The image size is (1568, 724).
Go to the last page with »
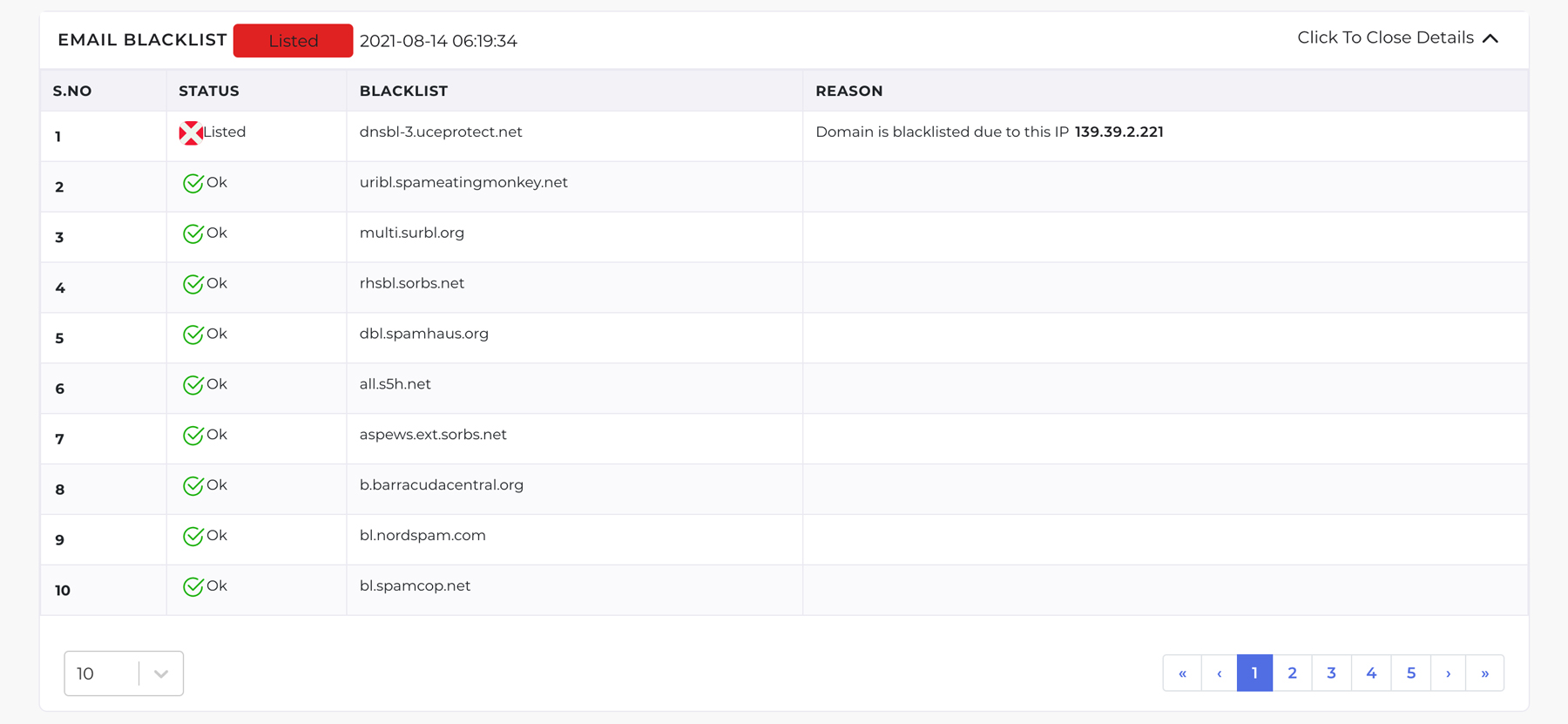point(1485,673)
